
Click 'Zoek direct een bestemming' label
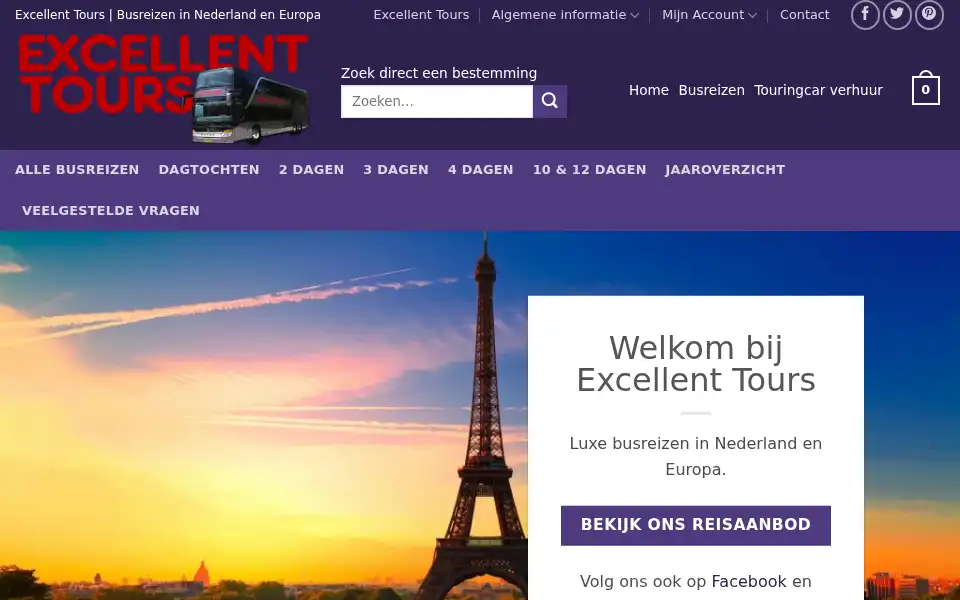439,73
